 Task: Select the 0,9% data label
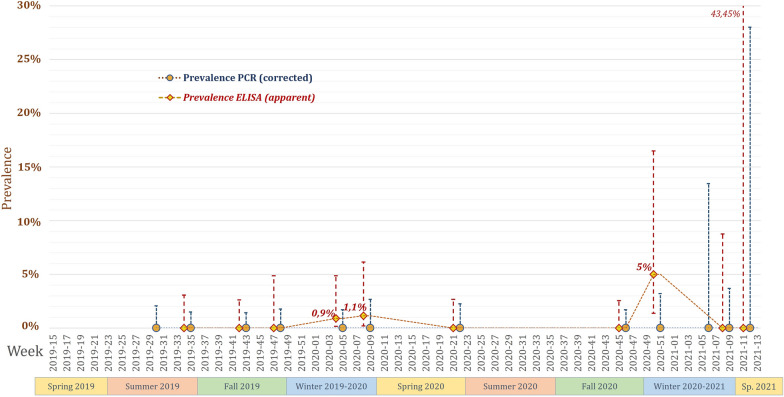coord(323,313)
